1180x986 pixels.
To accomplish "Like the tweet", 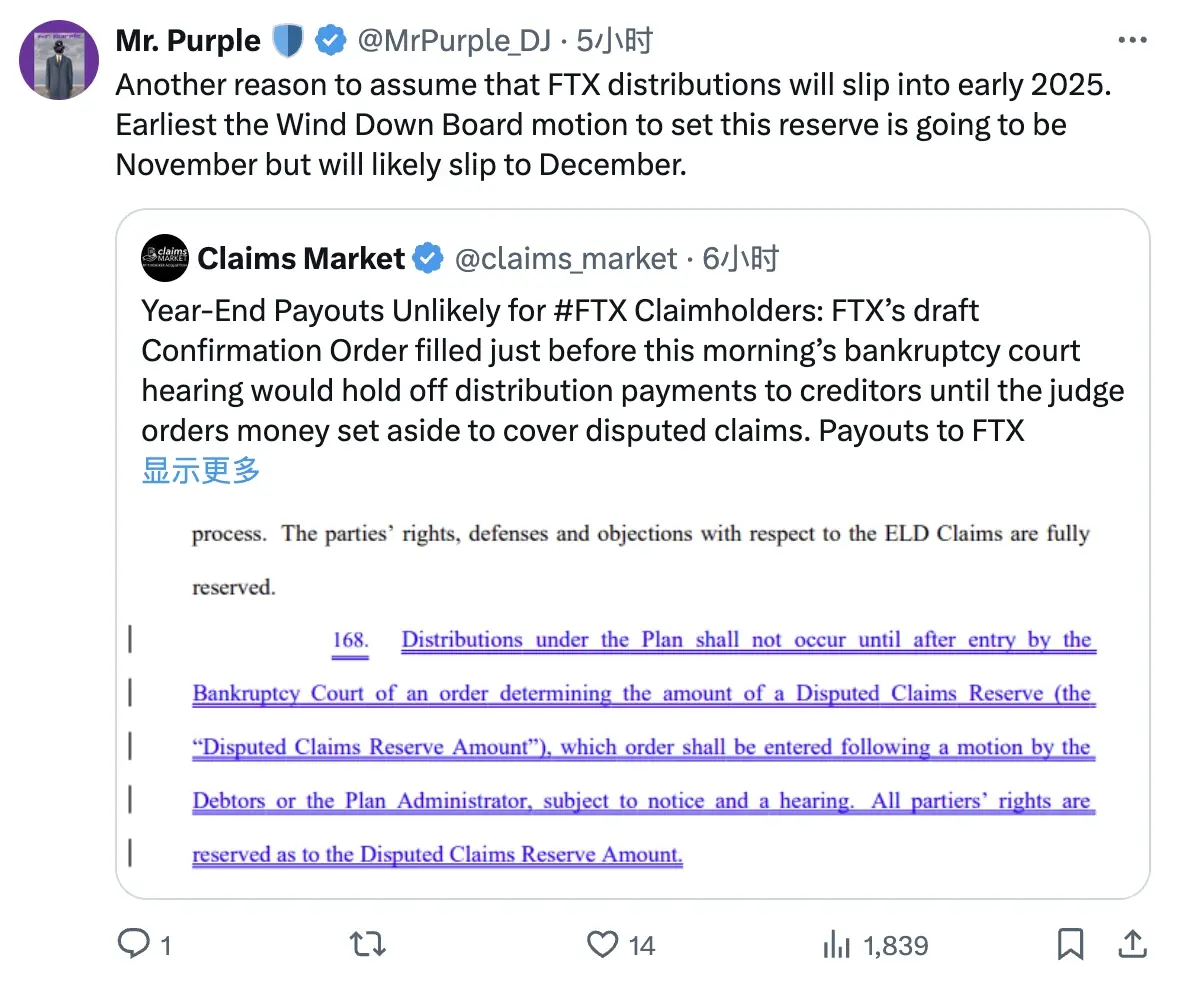I will point(601,943).
